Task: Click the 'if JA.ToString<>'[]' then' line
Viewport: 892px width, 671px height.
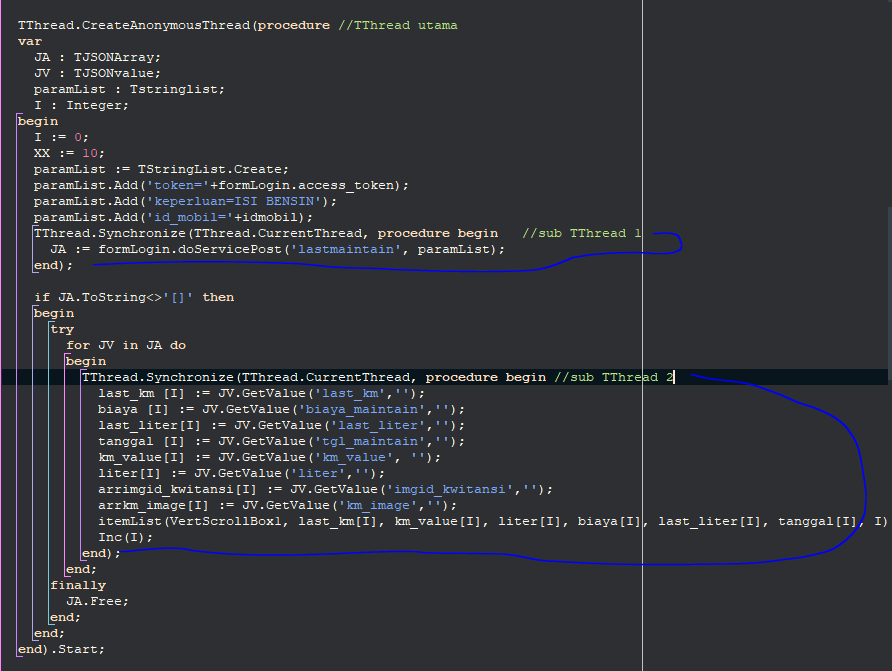Action: click(x=134, y=297)
